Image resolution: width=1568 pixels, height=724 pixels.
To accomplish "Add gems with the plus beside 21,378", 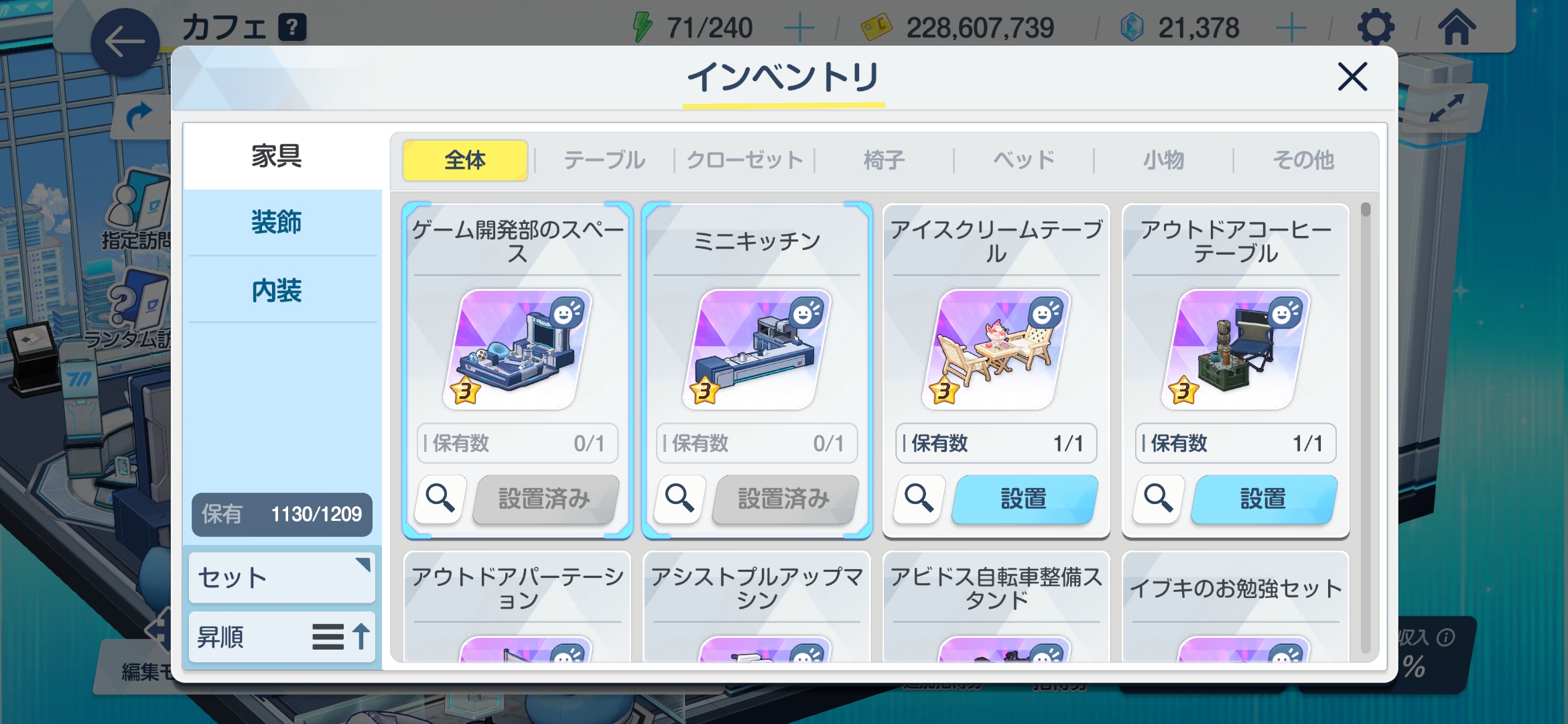I will [x=1291, y=28].
